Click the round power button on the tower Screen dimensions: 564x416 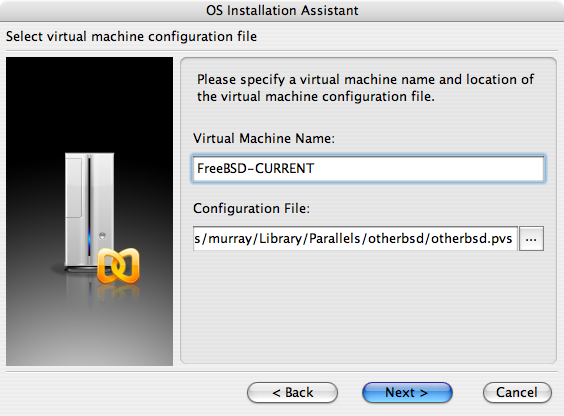tap(102, 236)
